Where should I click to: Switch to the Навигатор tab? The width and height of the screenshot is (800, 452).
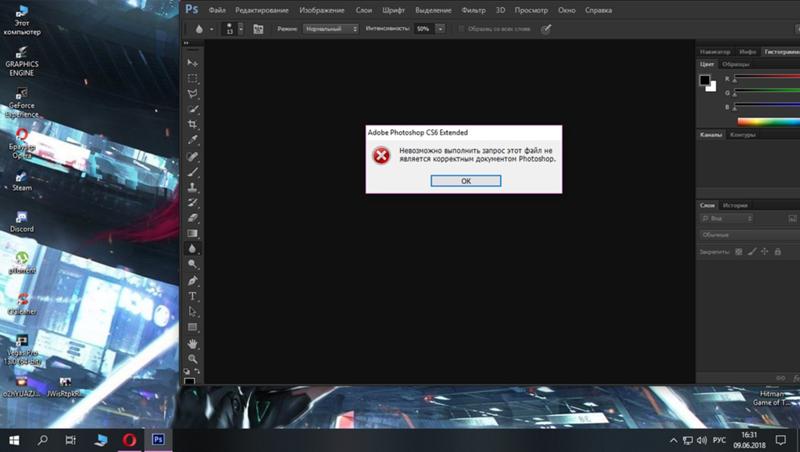(x=715, y=52)
